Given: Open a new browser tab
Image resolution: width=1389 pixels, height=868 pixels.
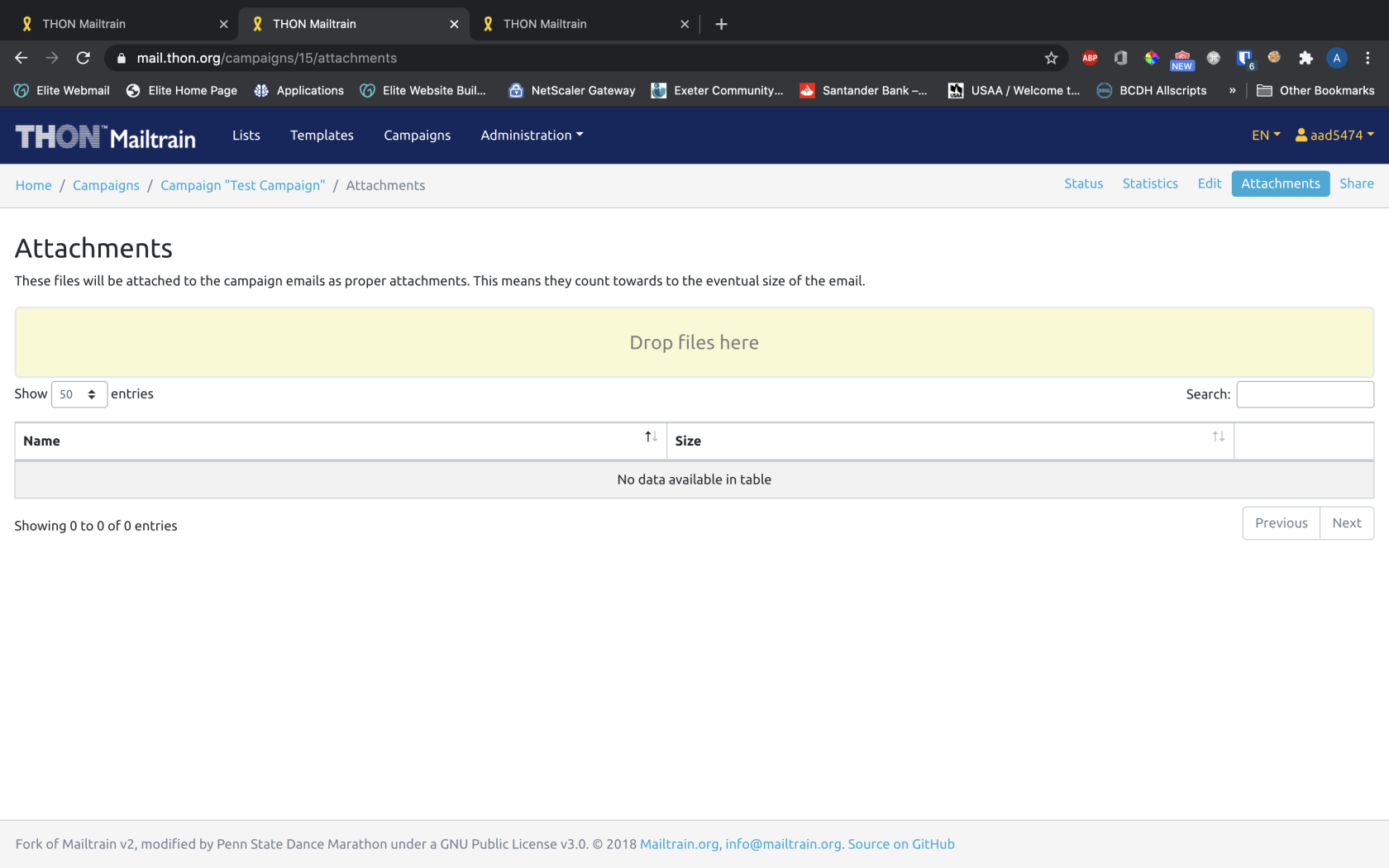Looking at the screenshot, I should [721, 24].
